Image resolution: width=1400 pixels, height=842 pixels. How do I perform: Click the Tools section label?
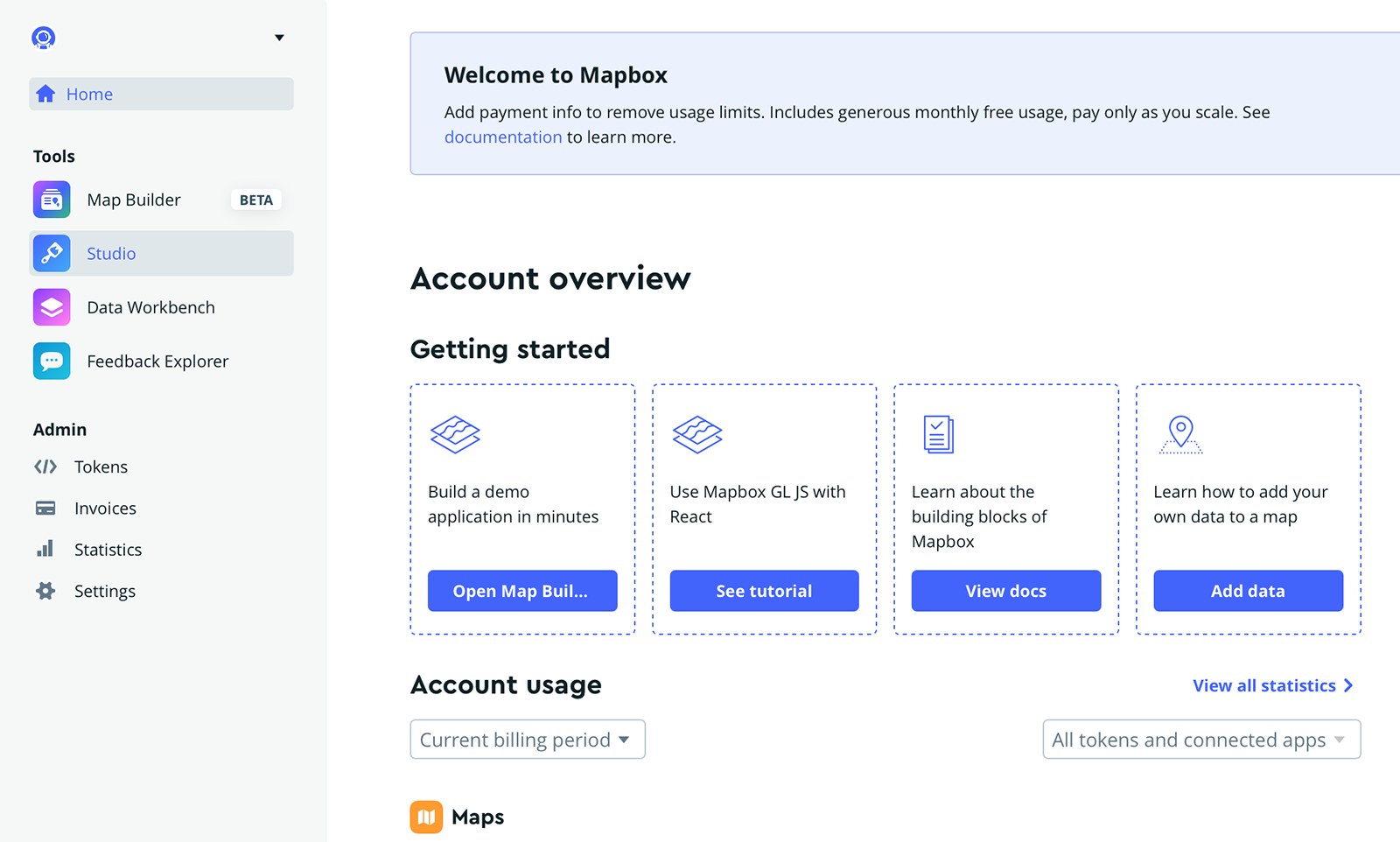(x=54, y=156)
